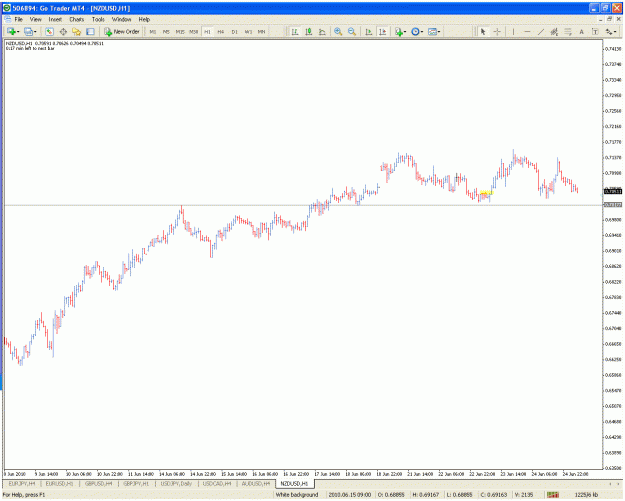Open the View menu
625x501 pixels.
[x=35, y=19]
